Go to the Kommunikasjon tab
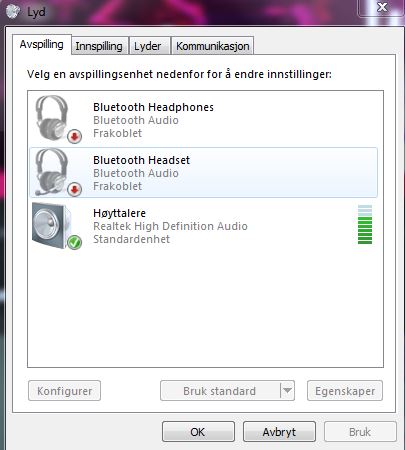The image size is (405, 450). point(213,46)
